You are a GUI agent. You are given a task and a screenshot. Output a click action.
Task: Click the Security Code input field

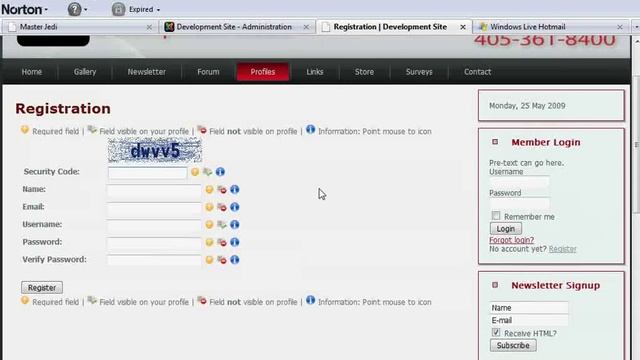point(147,172)
